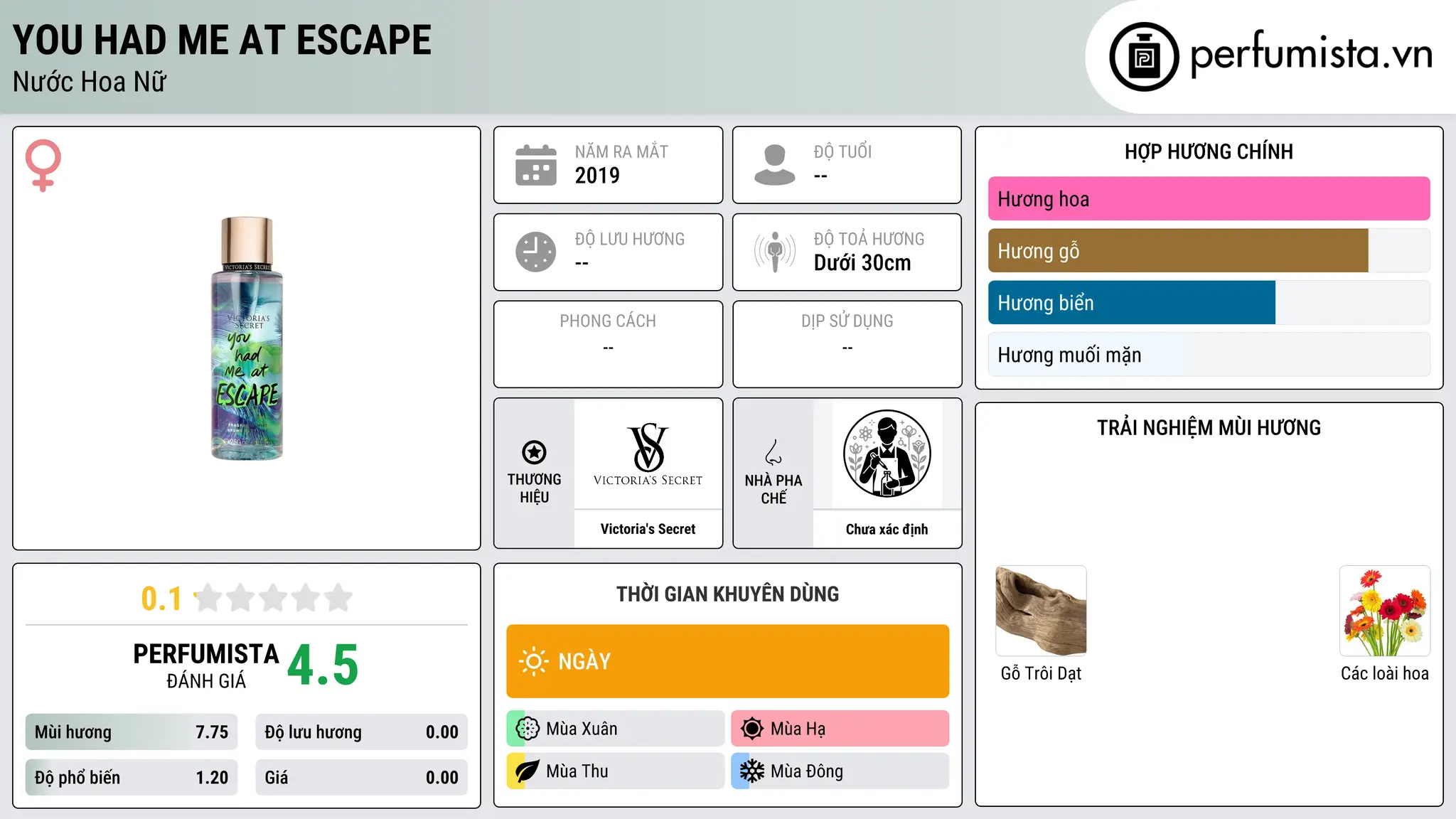This screenshot has width=1456, height=819.
Task: Click the Các loài hoa note caption
Action: [x=1385, y=673]
